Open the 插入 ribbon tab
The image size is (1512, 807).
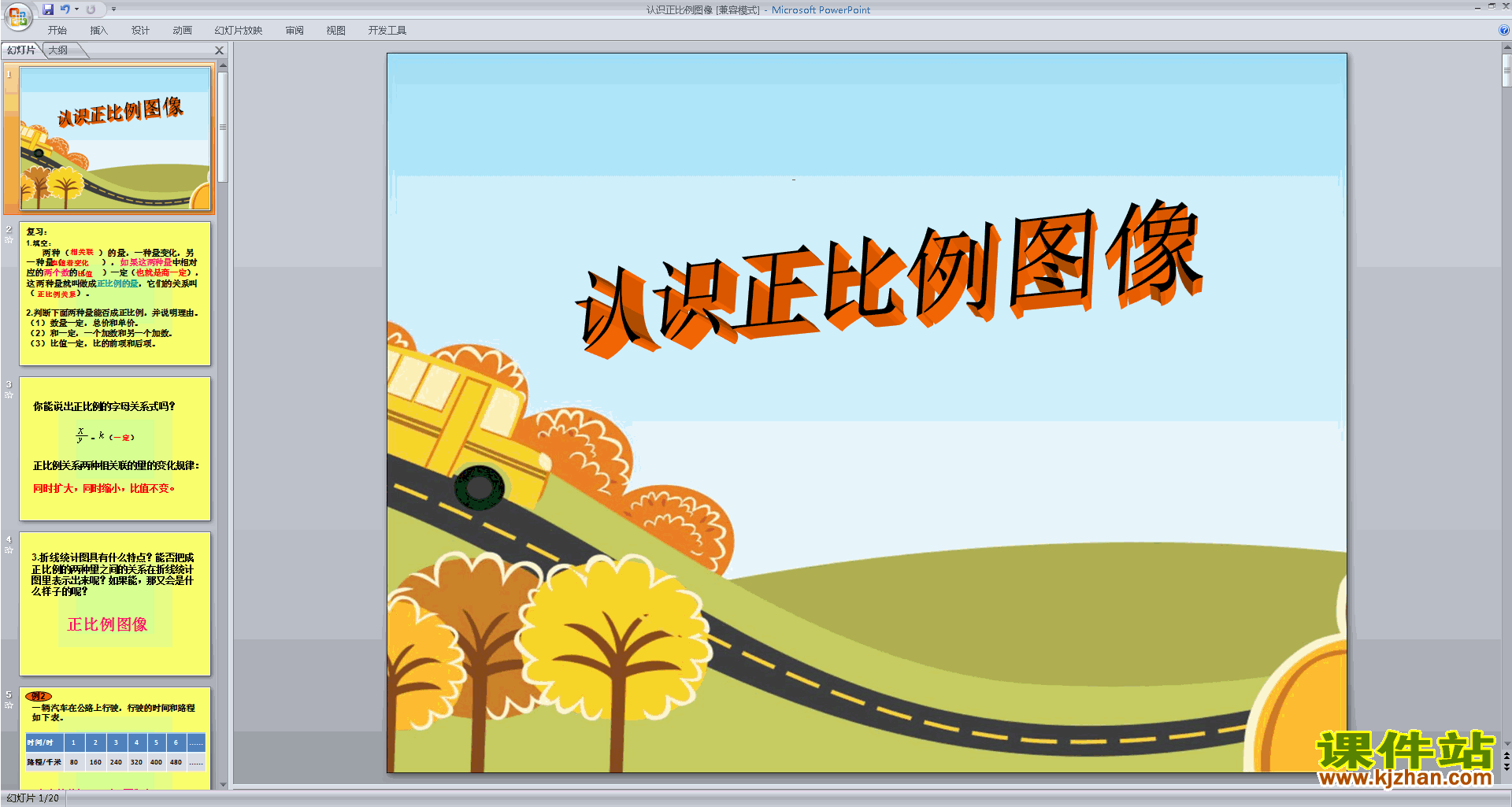pyautogui.click(x=98, y=31)
